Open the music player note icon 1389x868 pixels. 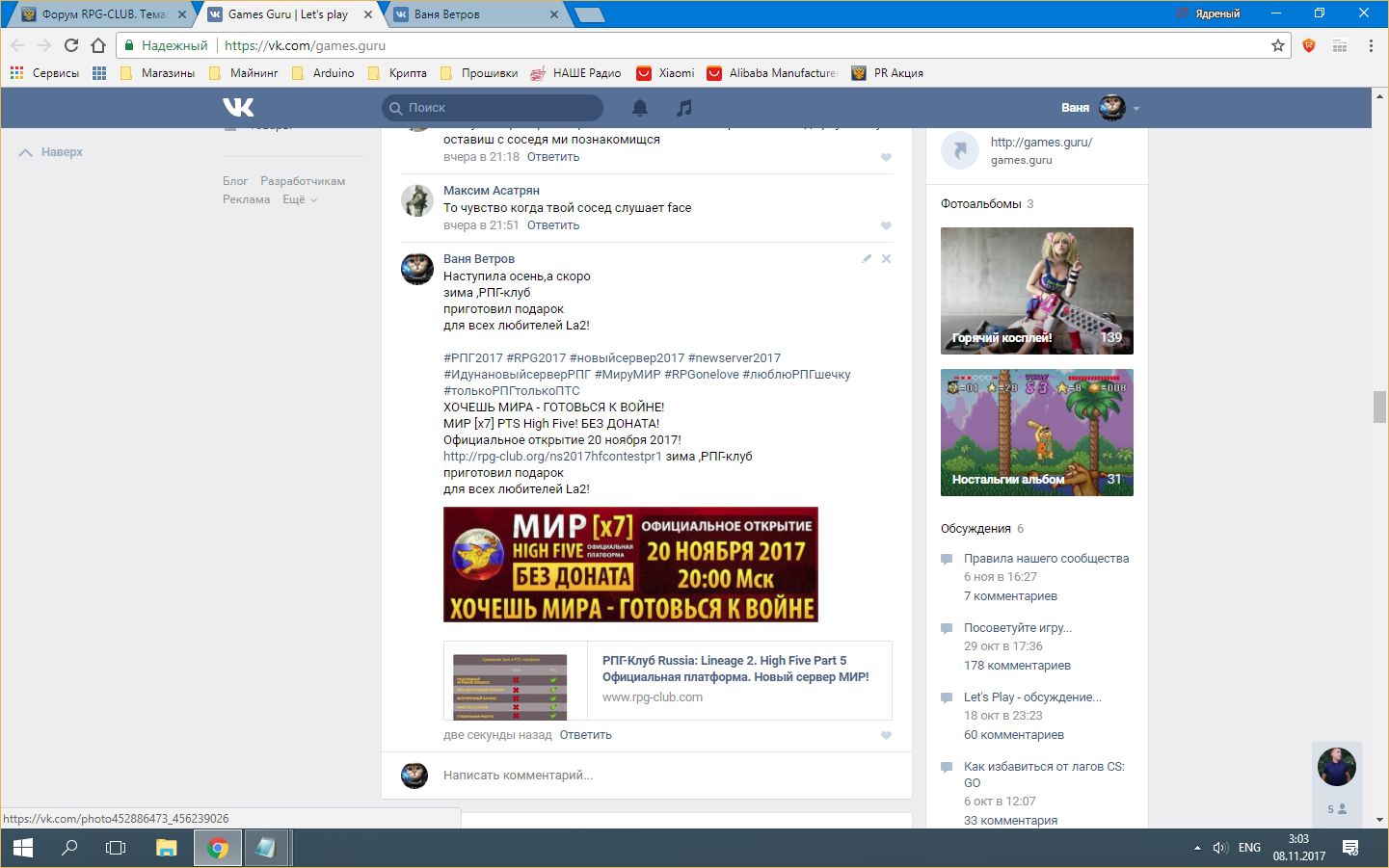pyautogui.click(x=684, y=108)
